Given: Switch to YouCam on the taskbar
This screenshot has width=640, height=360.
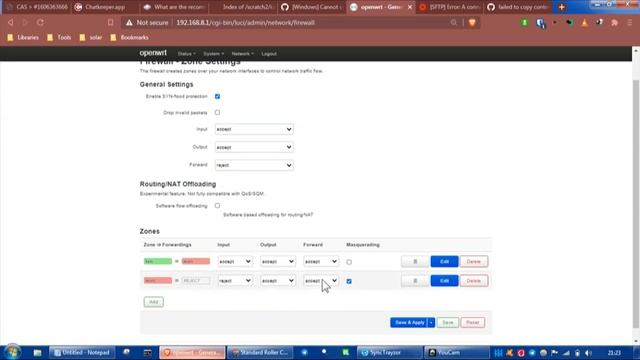Looking at the screenshot, I should (456, 353).
